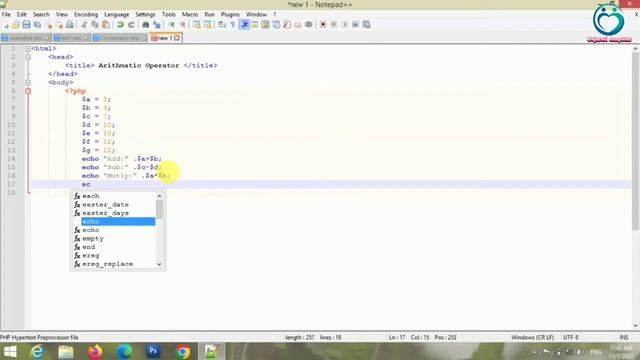Viewport: 640px width, 360px height.
Task: Open Folder as Workspace toolbar icon
Action: (298, 24)
